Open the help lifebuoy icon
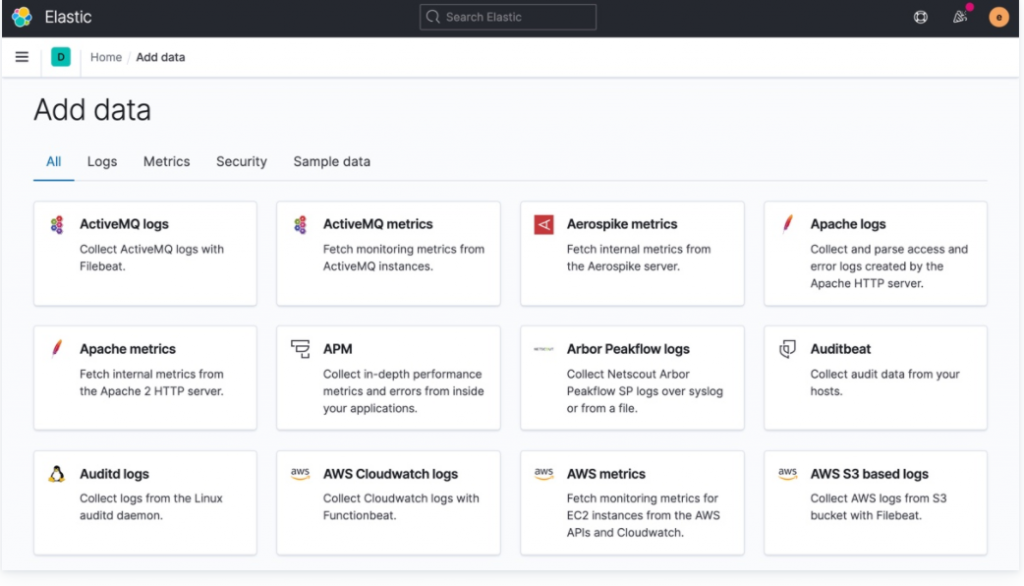Image resolution: width=1024 pixels, height=586 pixels. point(920,17)
